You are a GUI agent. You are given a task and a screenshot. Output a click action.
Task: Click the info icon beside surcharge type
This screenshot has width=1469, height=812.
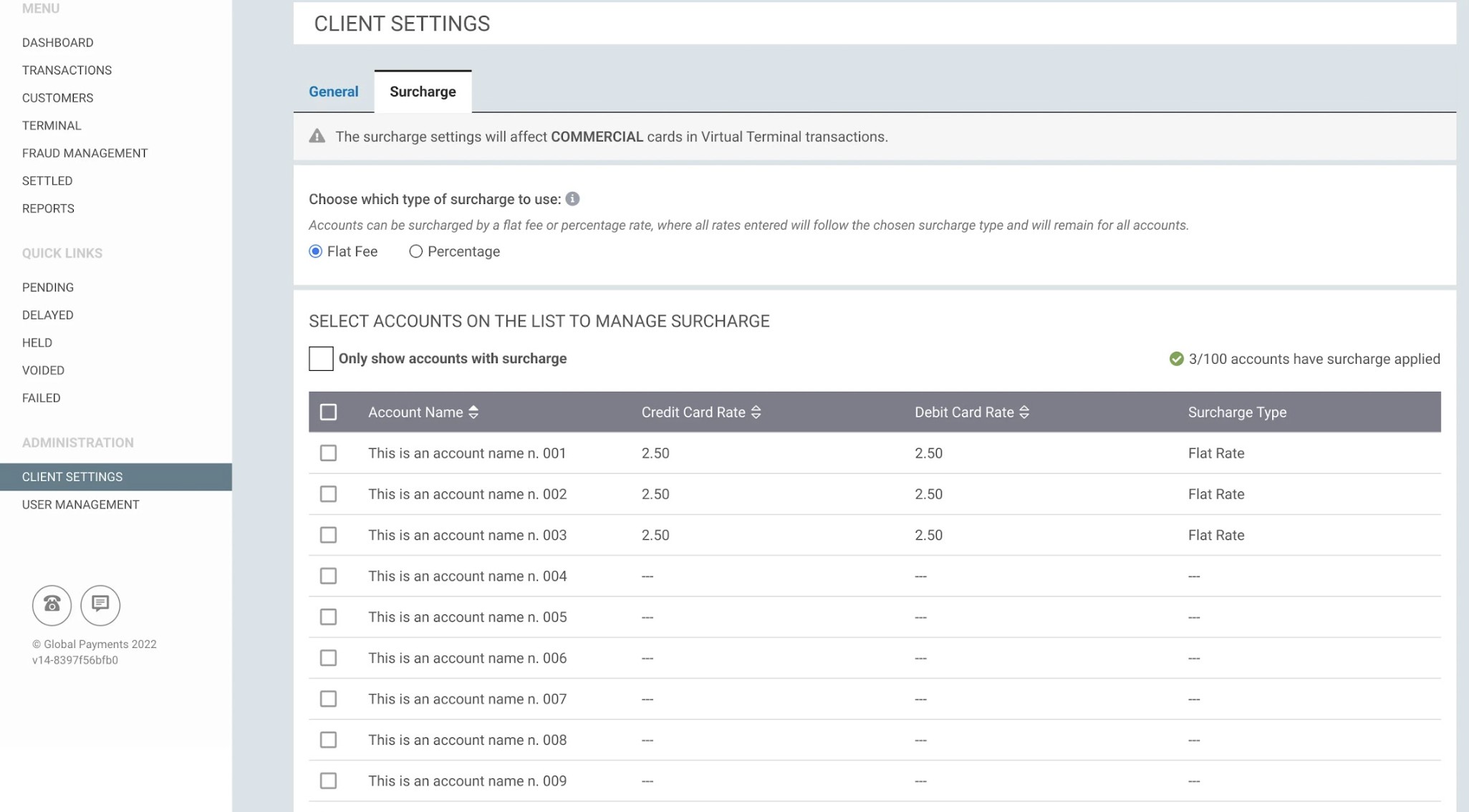[572, 199]
